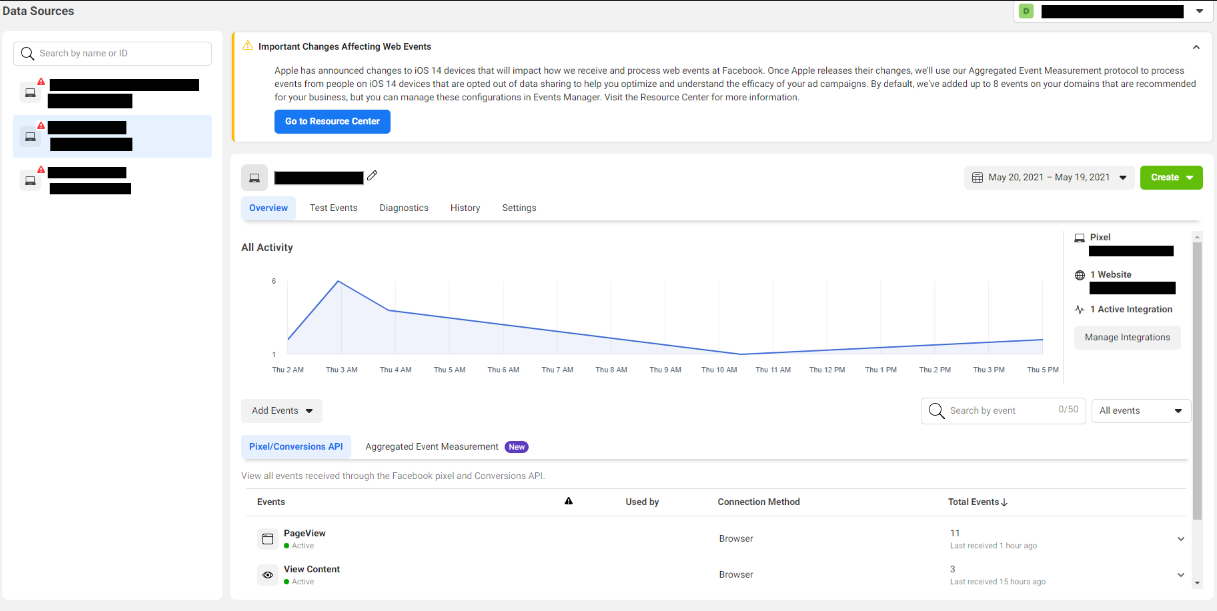Click the highlighted data source in sidebar
The height and width of the screenshot is (611, 1217).
point(112,137)
